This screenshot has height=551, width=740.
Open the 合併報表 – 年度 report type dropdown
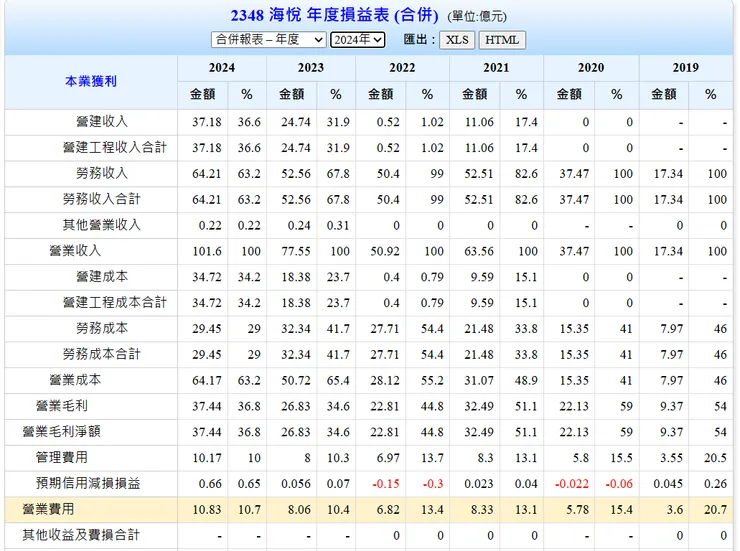click(269, 40)
